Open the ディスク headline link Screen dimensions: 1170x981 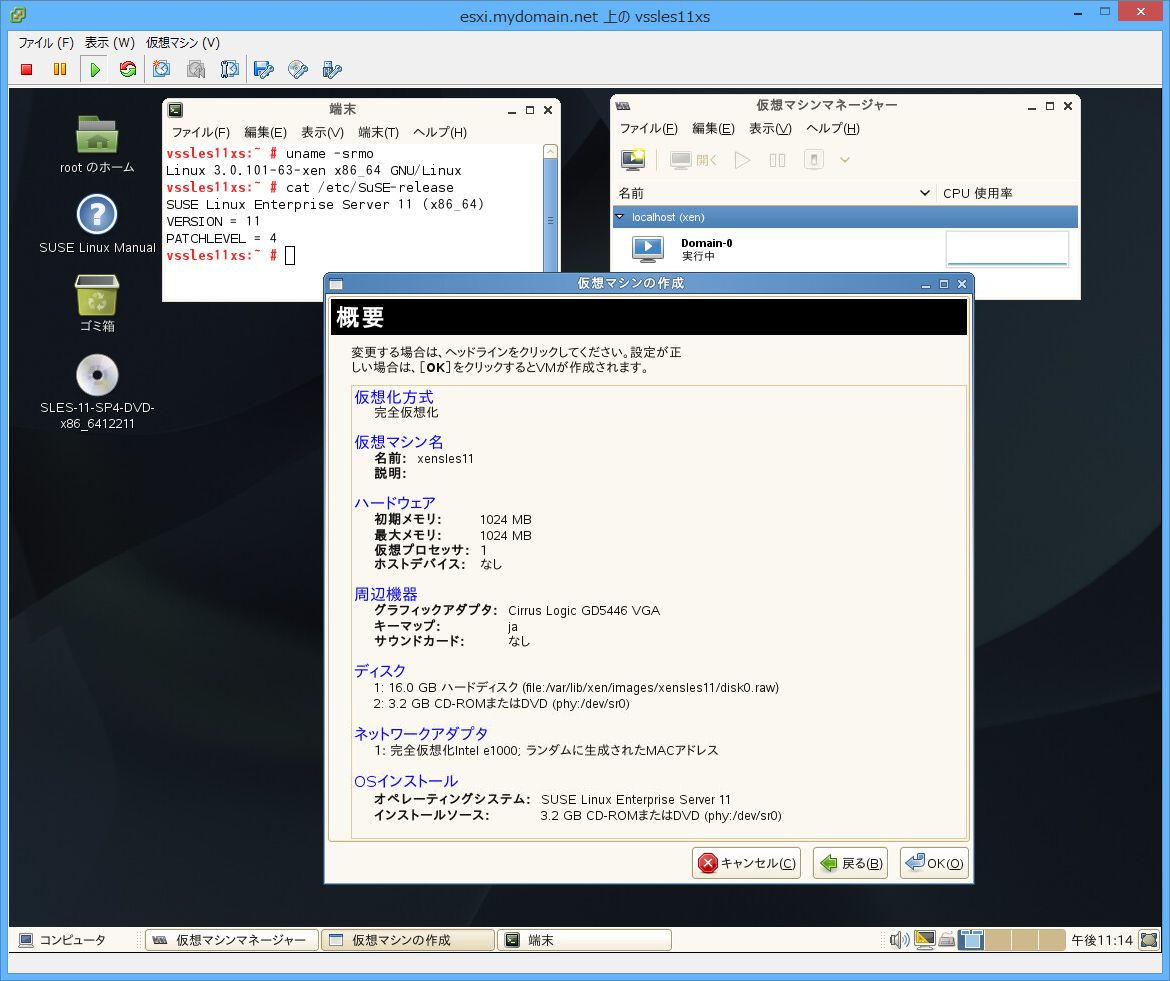pyautogui.click(x=380, y=671)
